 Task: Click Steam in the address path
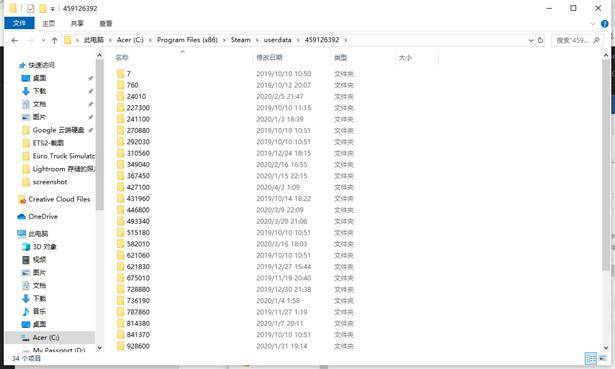(x=240, y=40)
